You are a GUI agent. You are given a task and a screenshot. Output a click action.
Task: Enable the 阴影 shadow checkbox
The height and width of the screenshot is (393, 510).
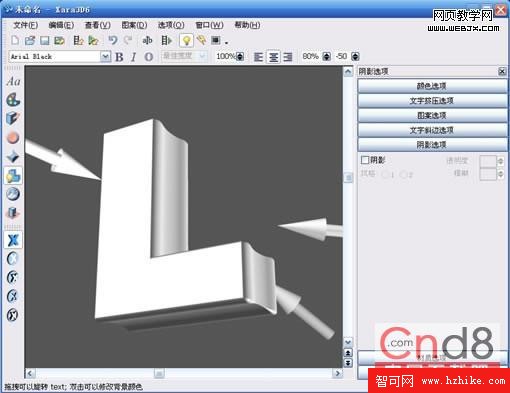365,160
